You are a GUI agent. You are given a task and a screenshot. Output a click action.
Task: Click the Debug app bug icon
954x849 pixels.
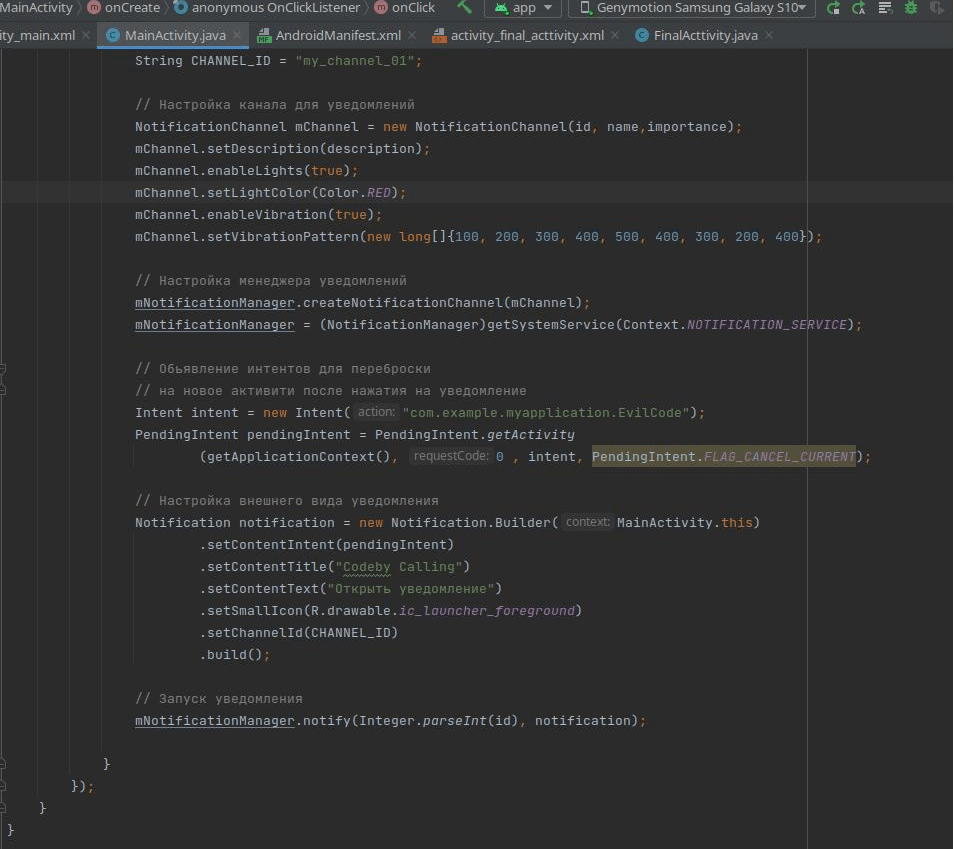click(x=910, y=8)
